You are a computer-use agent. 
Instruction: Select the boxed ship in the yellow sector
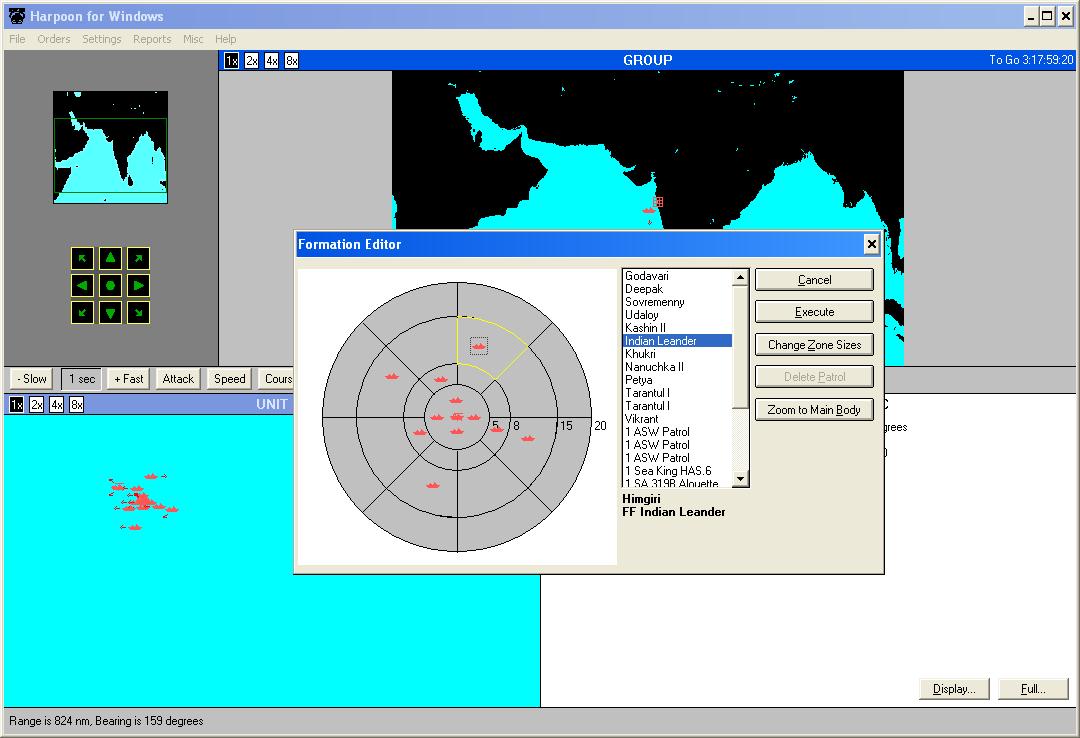click(479, 346)
